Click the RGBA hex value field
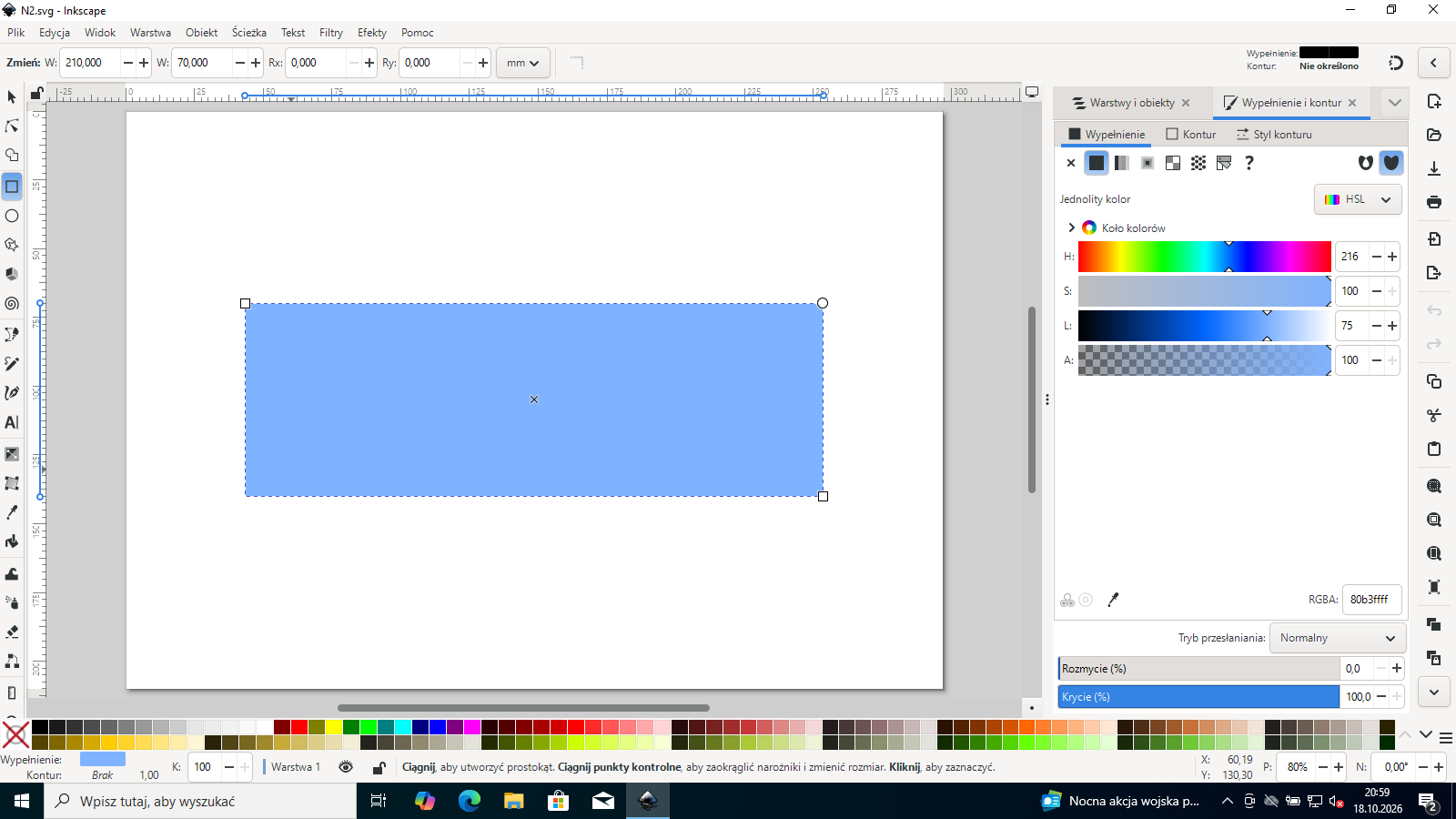The width and height of the screenshot is (1456, 819). point(1371,600)
